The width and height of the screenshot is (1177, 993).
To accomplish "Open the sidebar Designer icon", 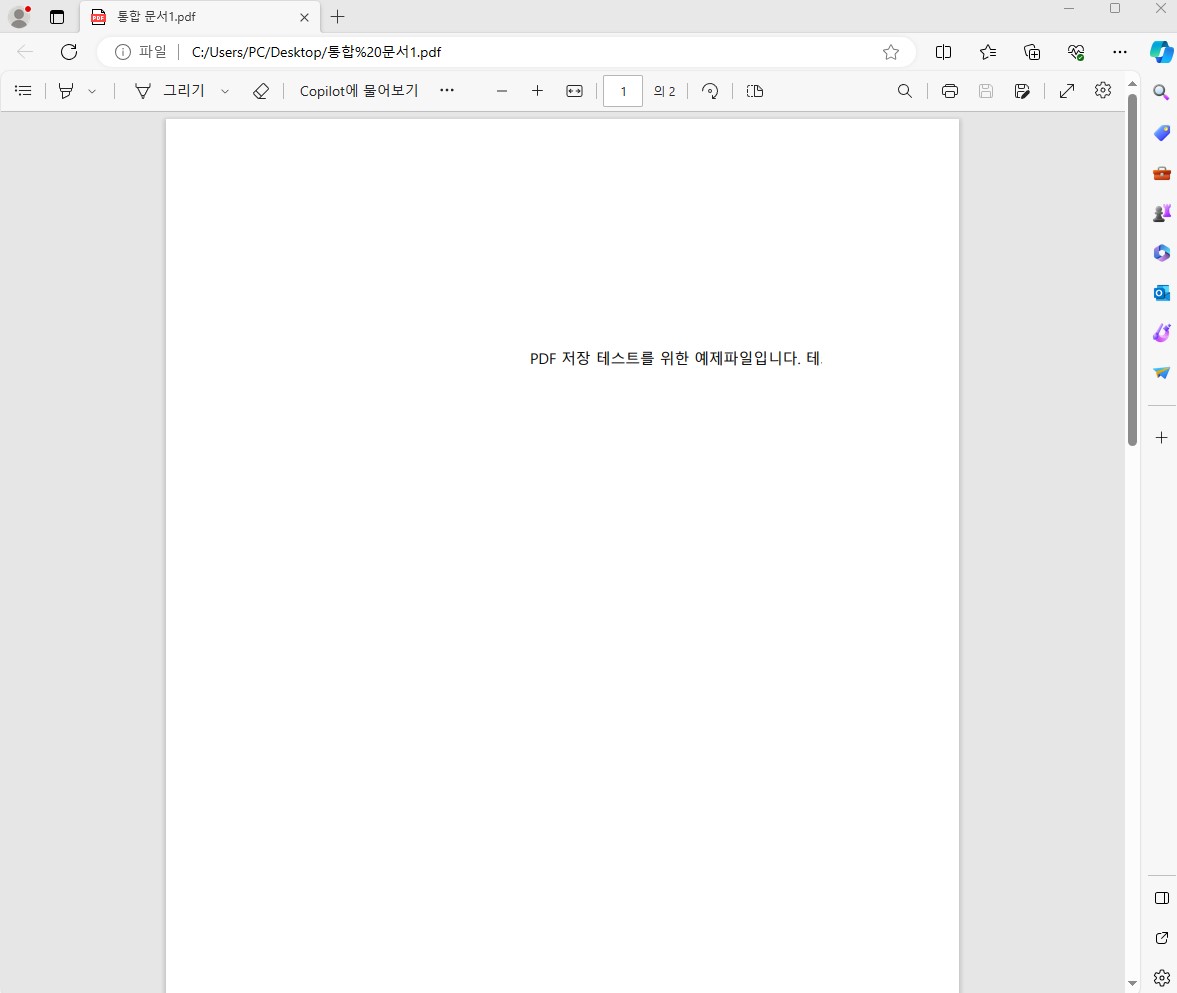I will 1161,333.
